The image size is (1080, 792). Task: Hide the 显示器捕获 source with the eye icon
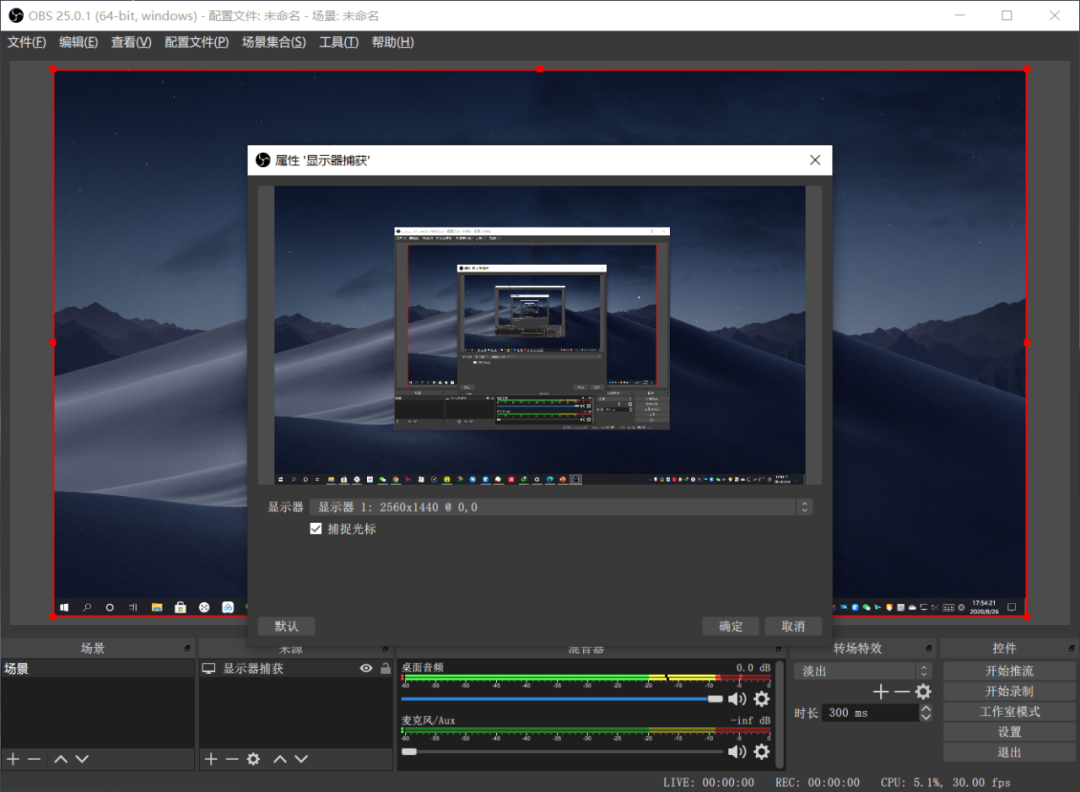[366, 668]
